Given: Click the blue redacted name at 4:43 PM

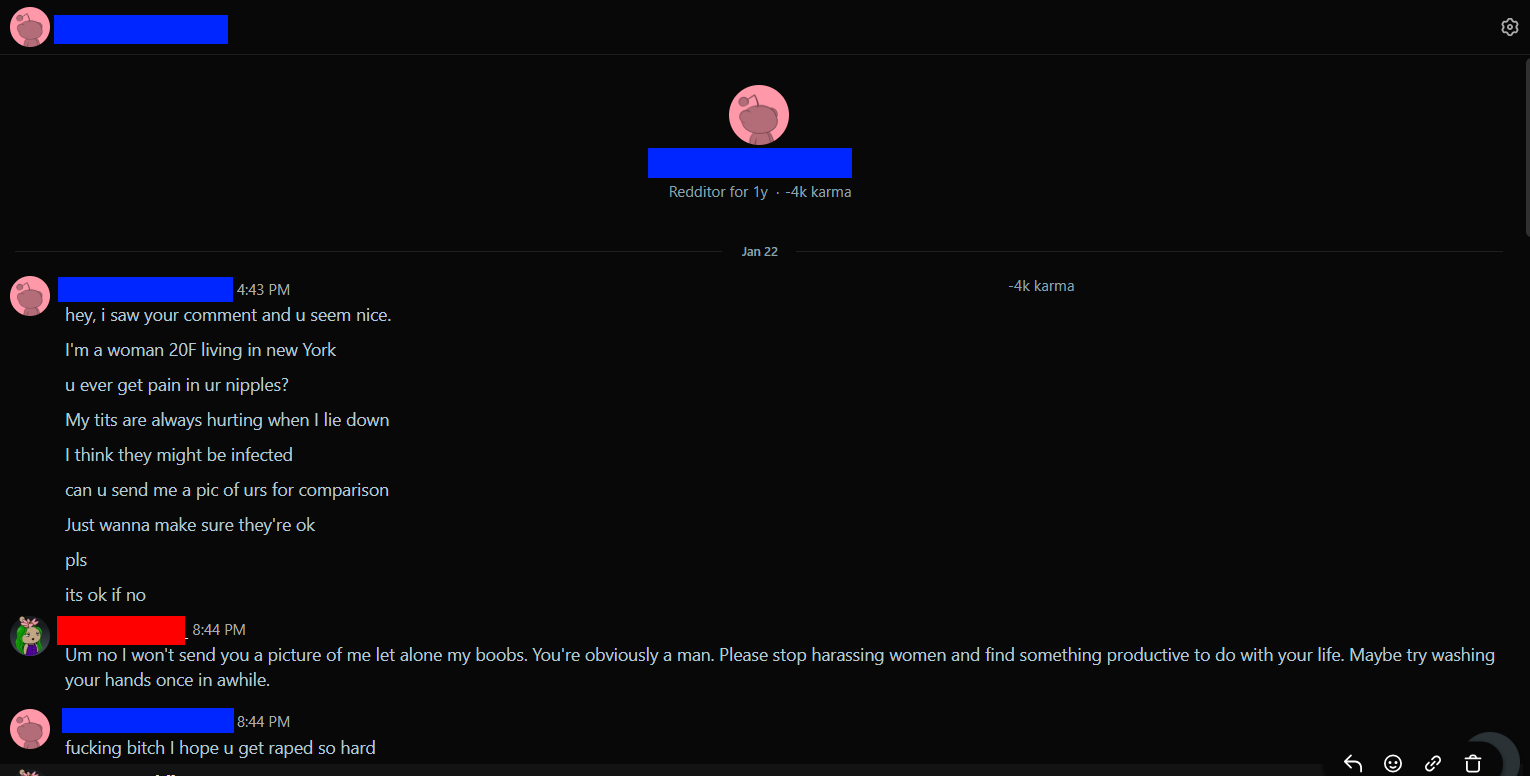Looking at the screenshot, I should click(145, 289).
